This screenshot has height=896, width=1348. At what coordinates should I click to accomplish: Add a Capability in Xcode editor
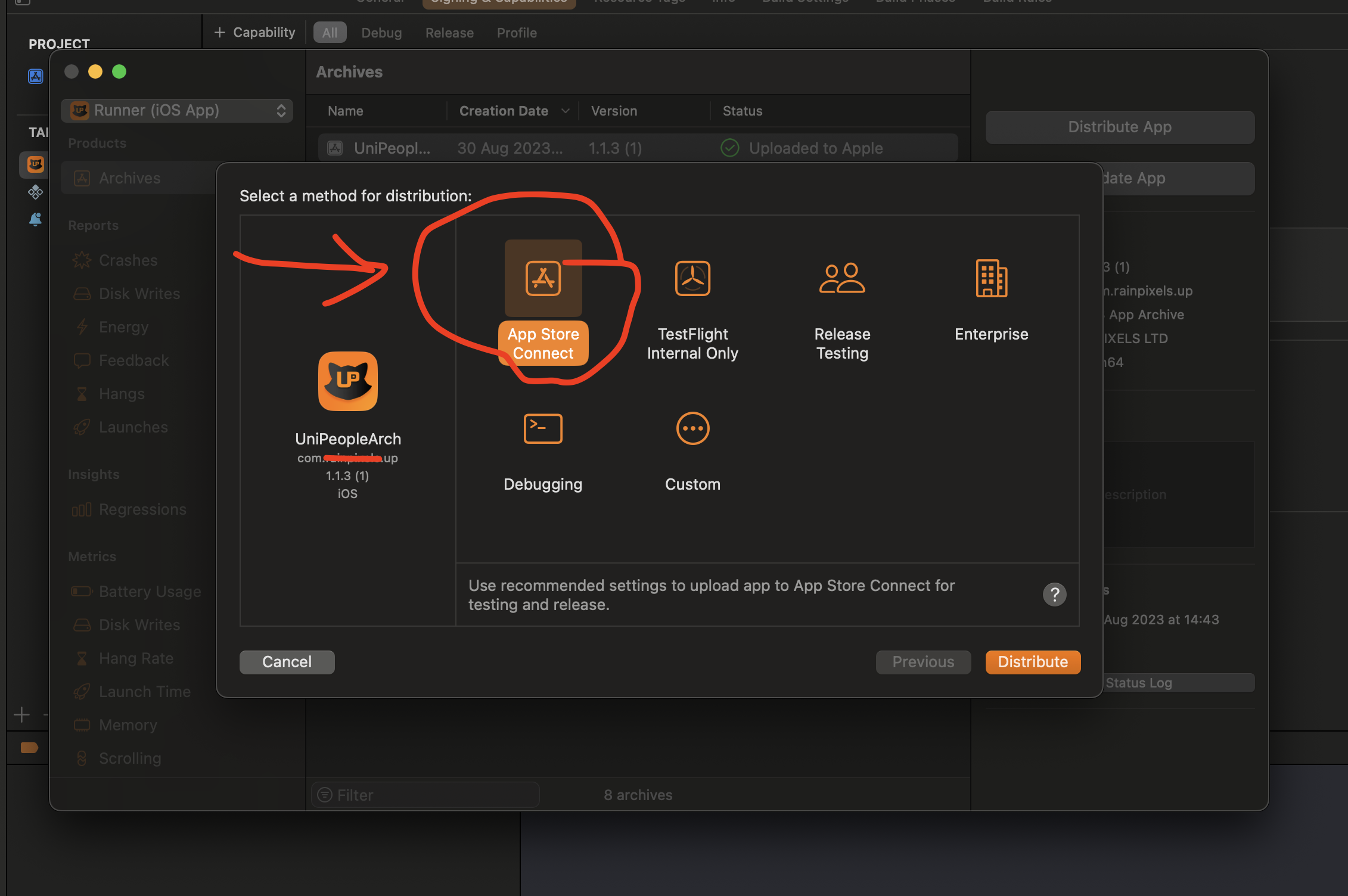coord(254,32)
